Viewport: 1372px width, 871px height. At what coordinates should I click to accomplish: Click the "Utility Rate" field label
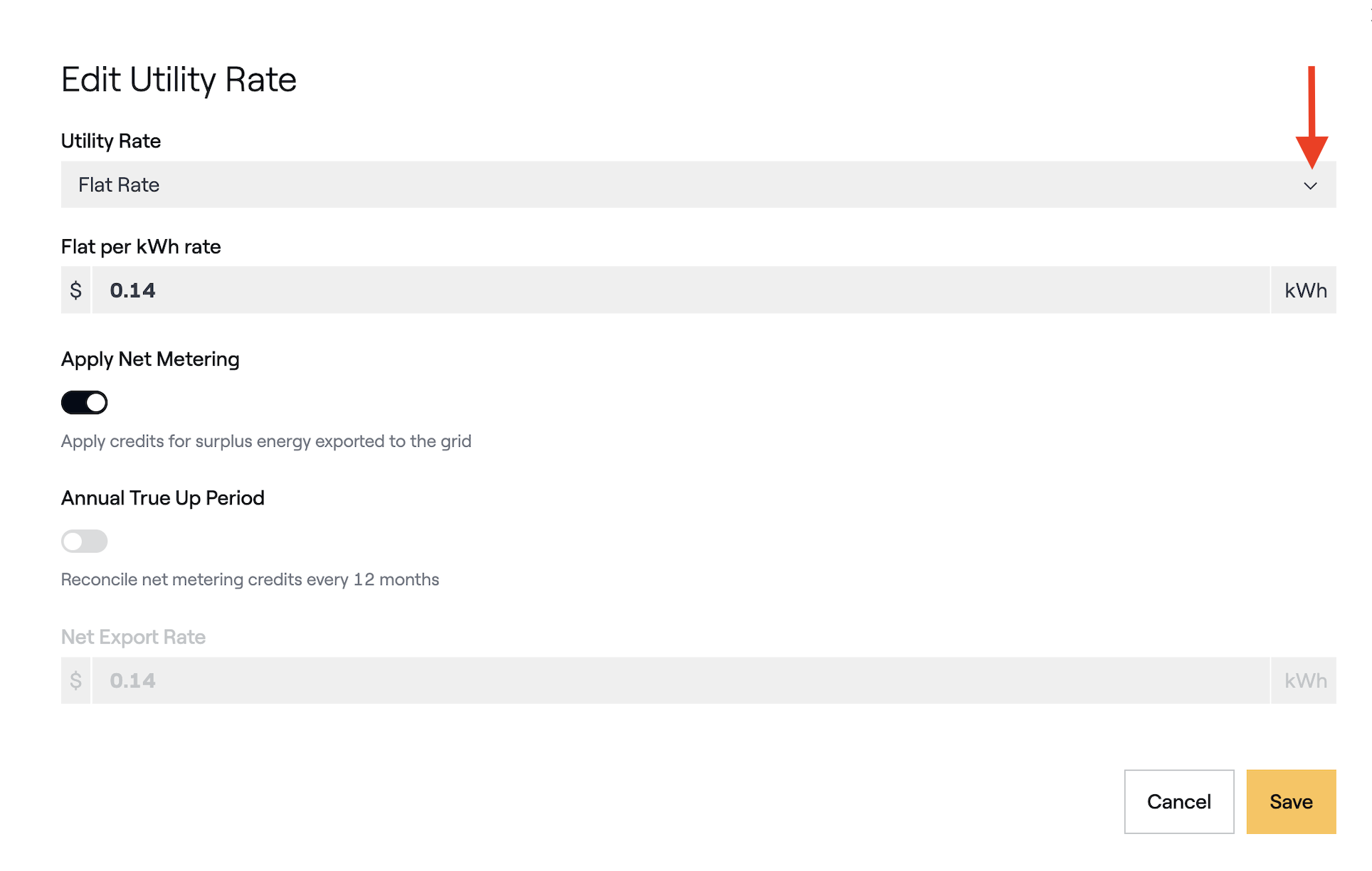[x=111, y=141]
